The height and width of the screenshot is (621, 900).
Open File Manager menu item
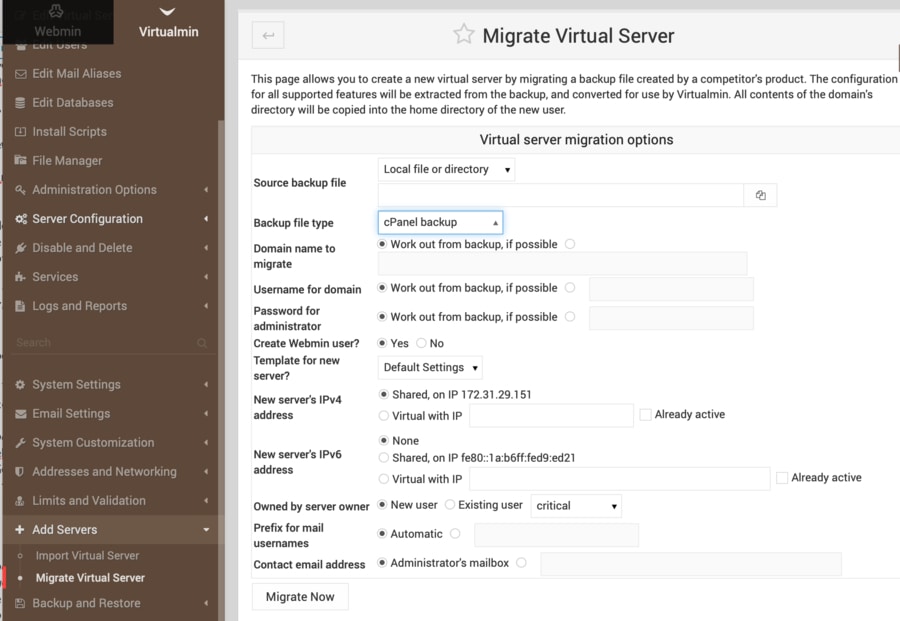67,161
